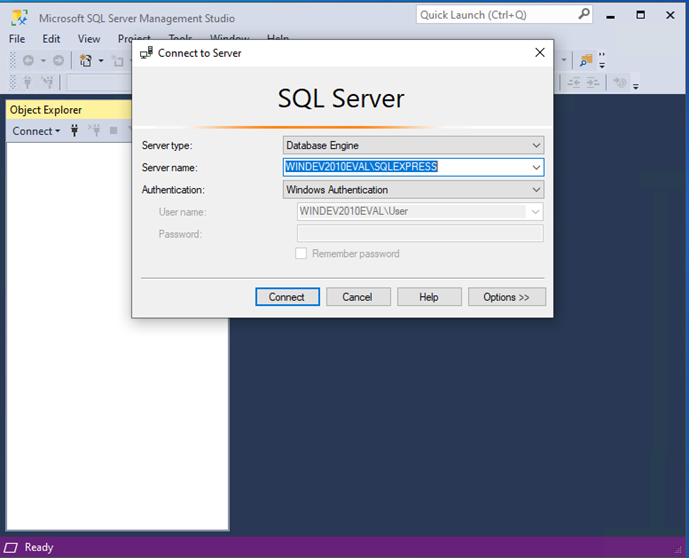The image size is (689, 558).
Task: Open the Authentication dropdown
Action: pos(413,189)
